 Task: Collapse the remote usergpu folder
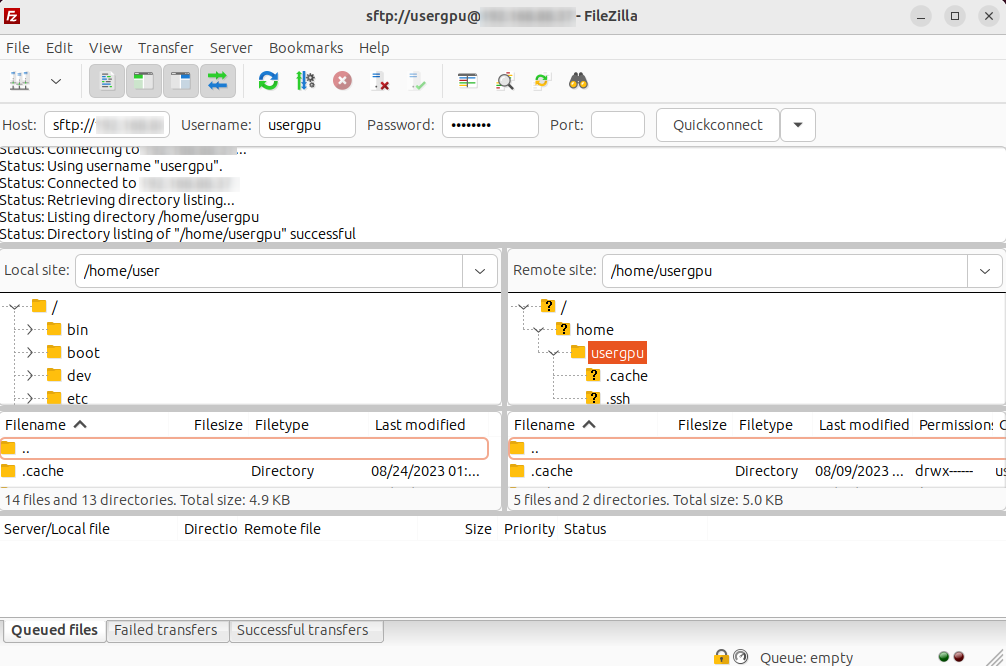tap(554, 353)
